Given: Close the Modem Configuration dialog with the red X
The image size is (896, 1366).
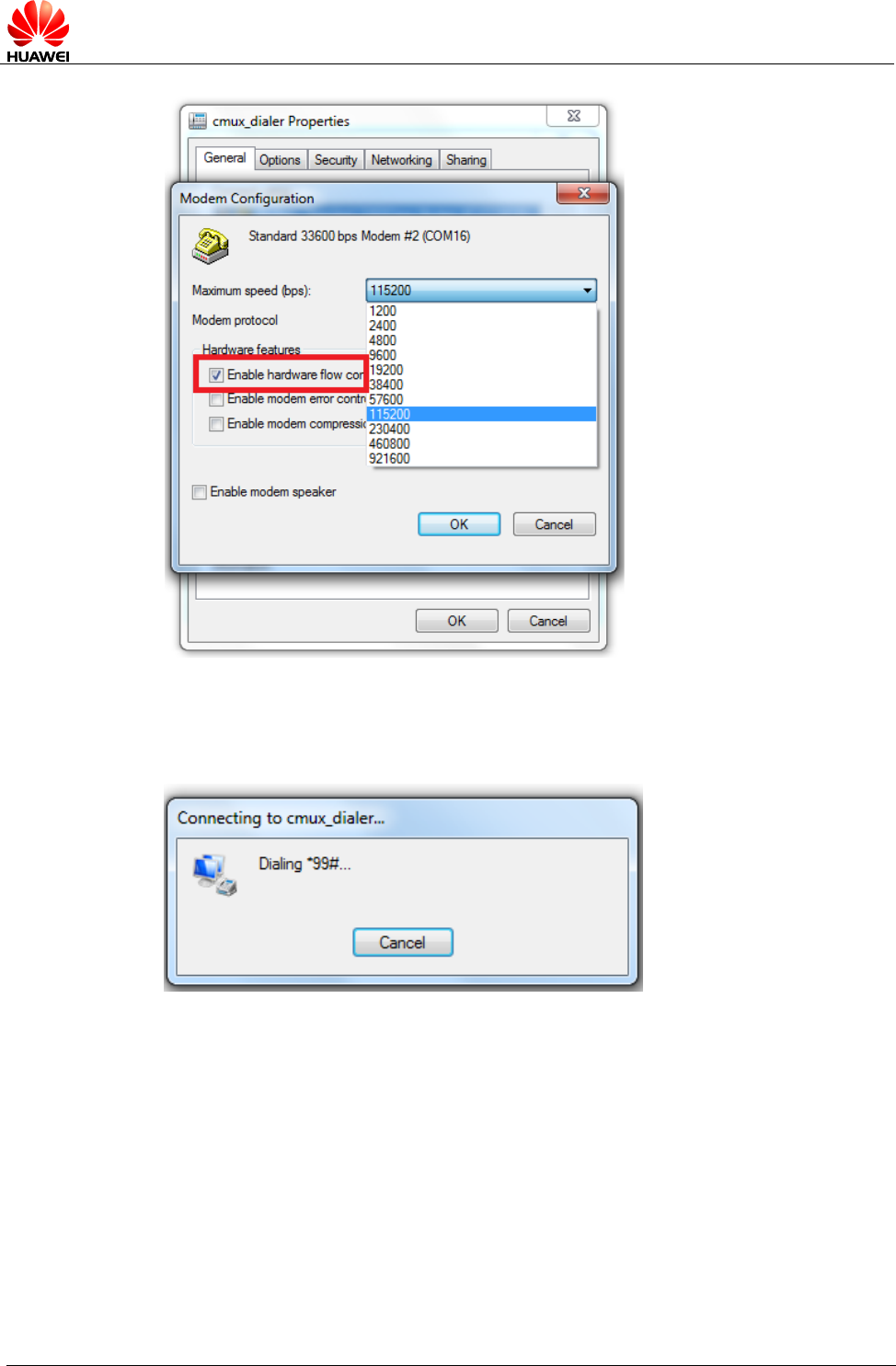Looking at the screenshot, I should tap(582, 193).
